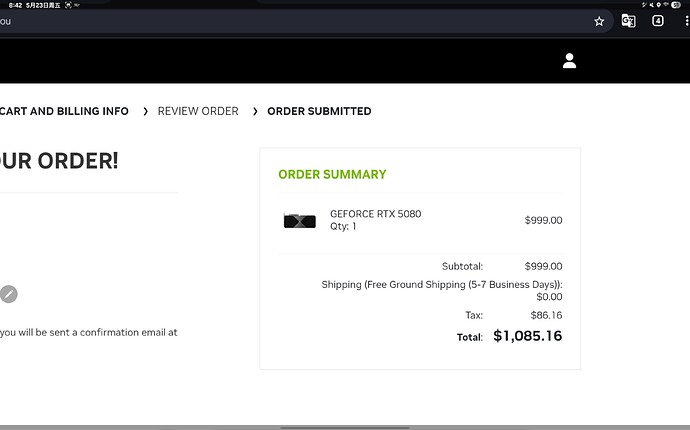Viewport: 690px width, 430px height.
Task: Tap the battery indicator in status bar
Action: (x=676, y=5)
